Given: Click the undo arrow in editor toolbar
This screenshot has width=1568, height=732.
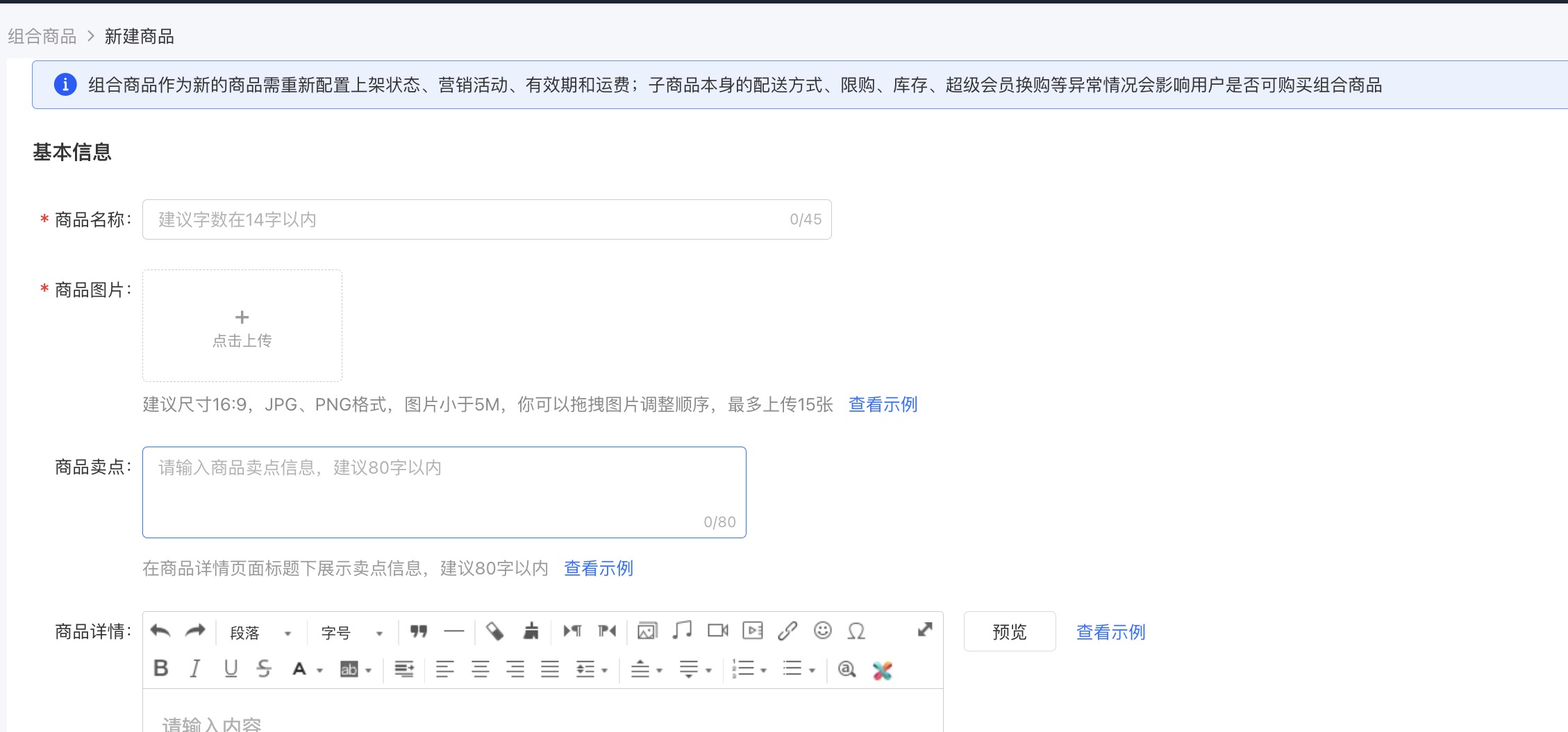Looking at the screenshot, I should [160, 631].
